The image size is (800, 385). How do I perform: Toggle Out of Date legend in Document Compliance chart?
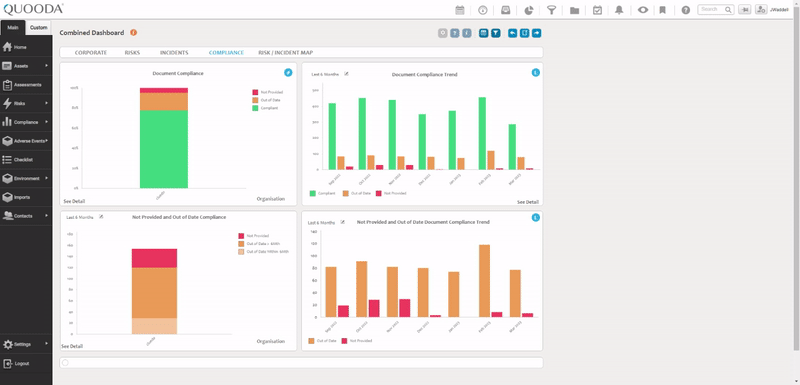point(266,100)
